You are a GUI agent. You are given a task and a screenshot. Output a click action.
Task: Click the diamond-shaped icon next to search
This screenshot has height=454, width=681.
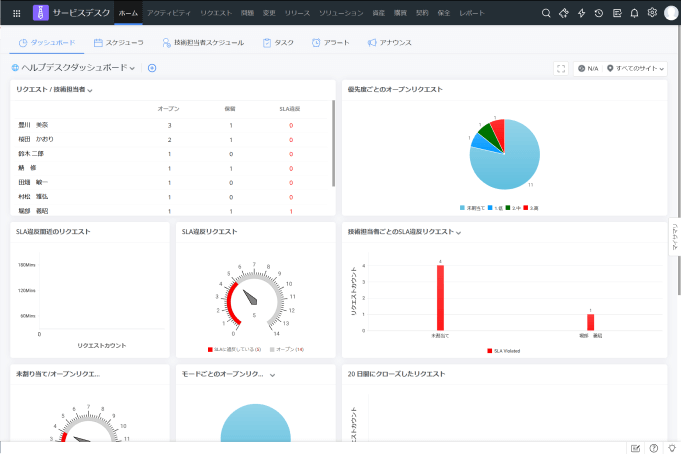[x=563, y=13]
